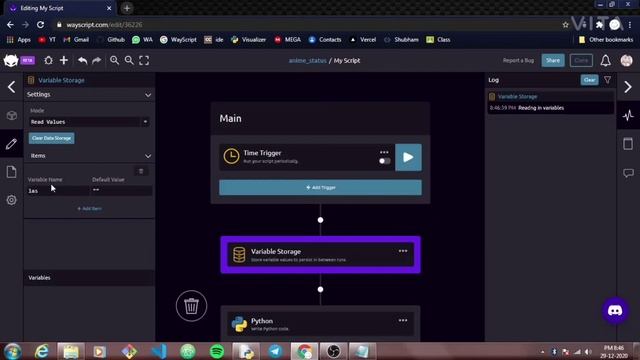Screen dimensions: 640x360
Task: Open the comments chat icon in right sidebar
Action: click(628, 173)
